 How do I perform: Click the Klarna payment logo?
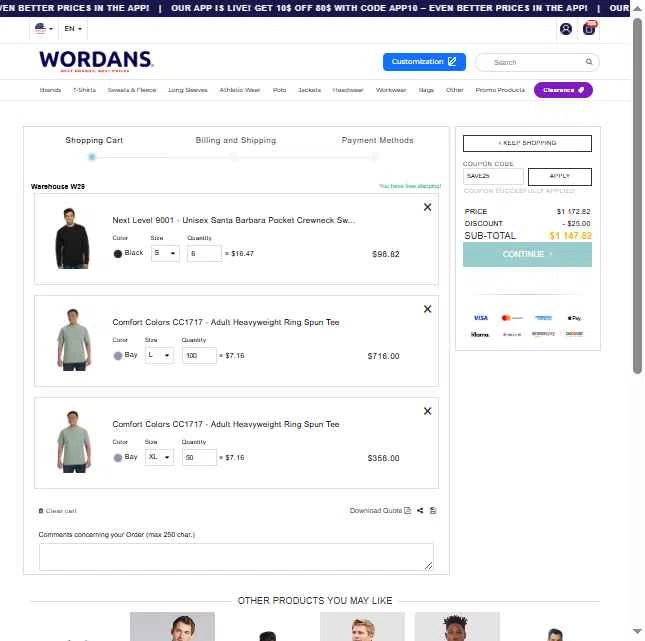coord(480,334)
